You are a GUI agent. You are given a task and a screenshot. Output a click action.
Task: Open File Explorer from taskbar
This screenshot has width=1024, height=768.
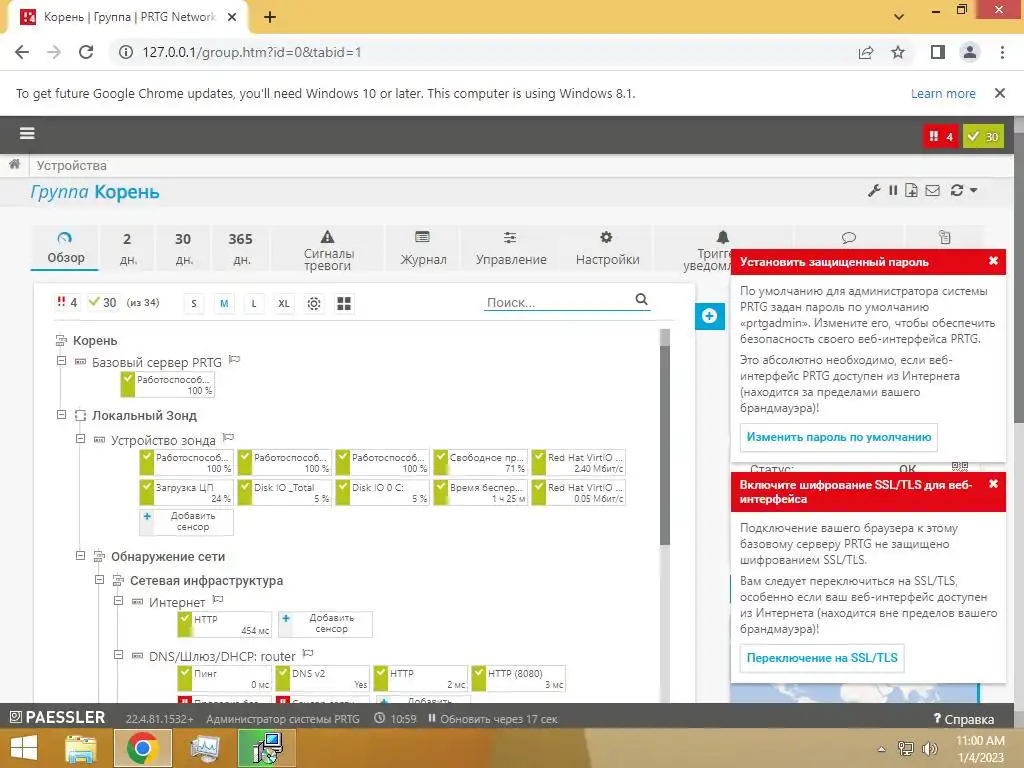81,748
